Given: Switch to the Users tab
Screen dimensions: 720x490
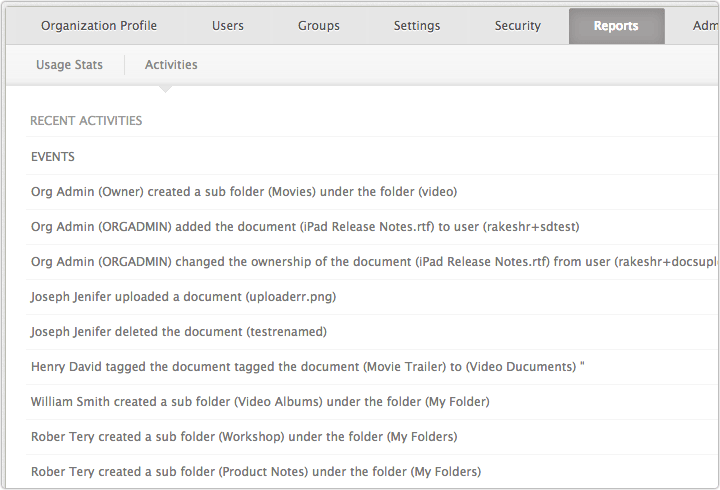Looking at the screenshot, I should pyautogui.click(x=228, y=26).
